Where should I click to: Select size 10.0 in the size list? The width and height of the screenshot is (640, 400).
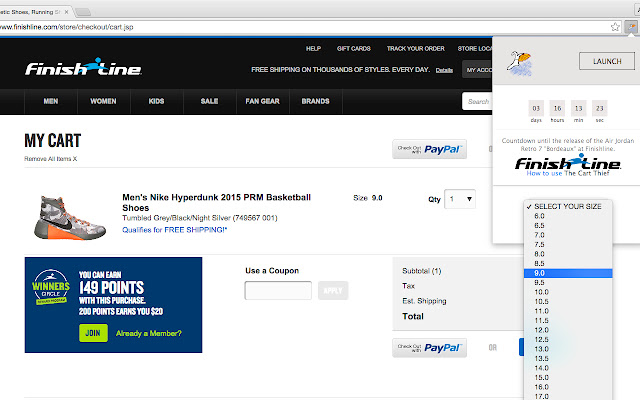coord(568,292)
